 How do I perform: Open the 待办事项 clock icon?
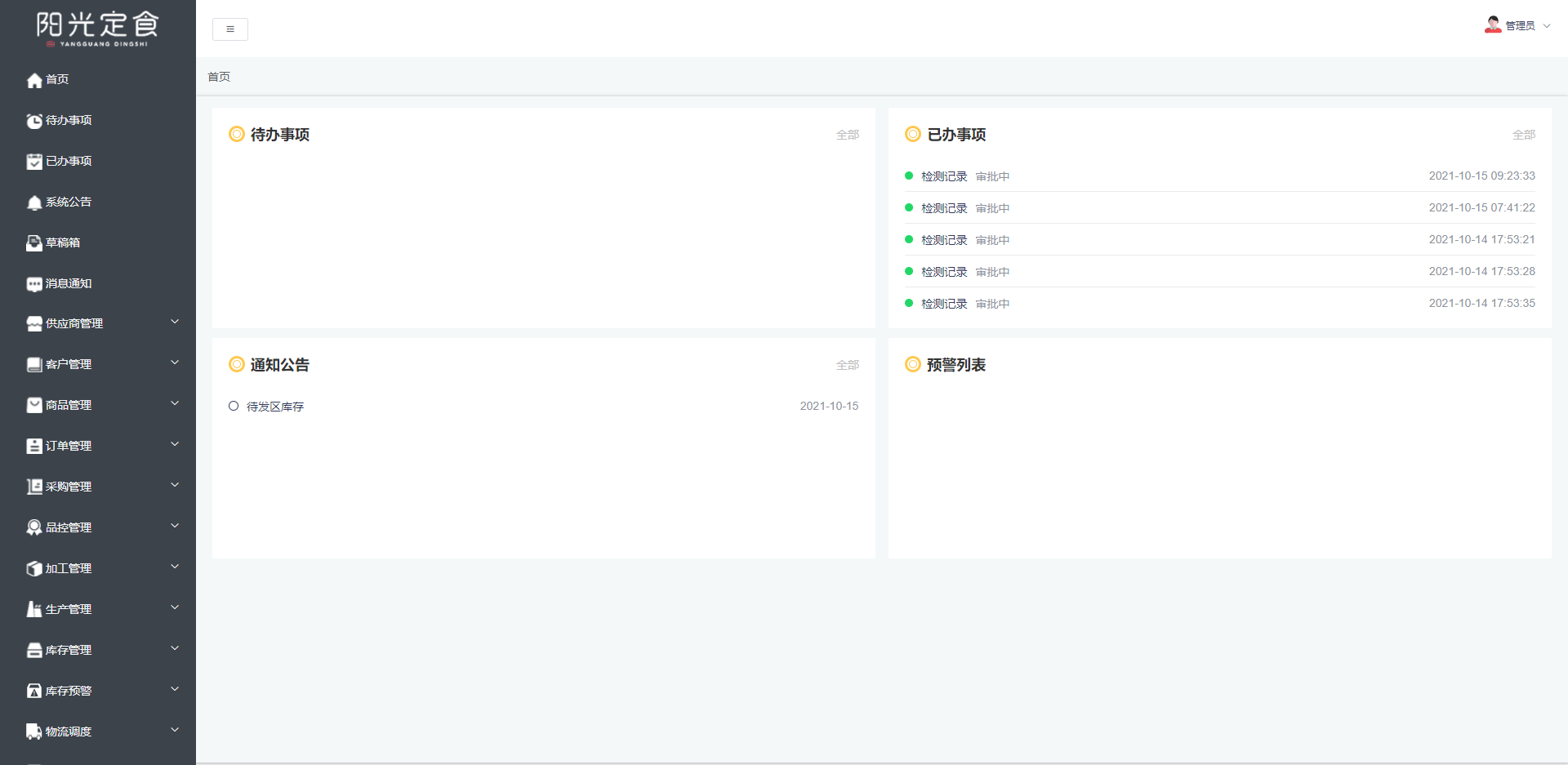34,121
